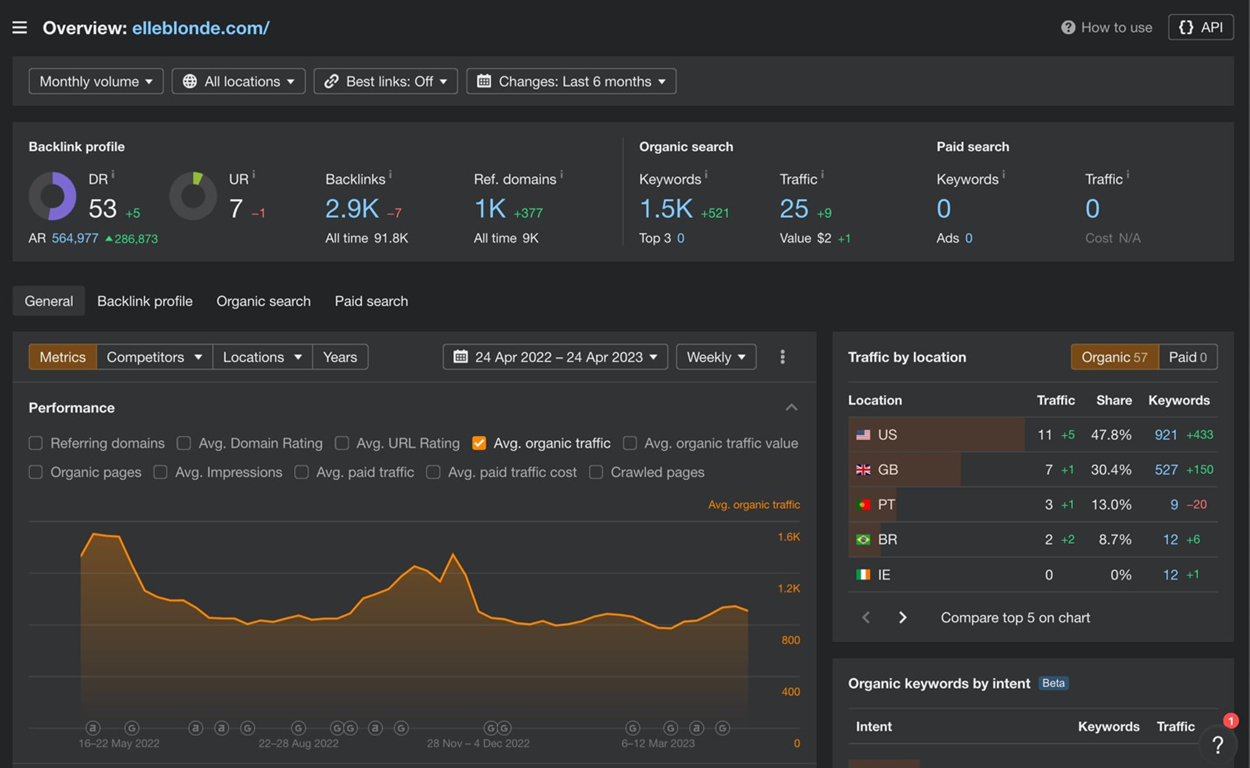Enable the Avg. URL Rating checkbox
The image size is (1250, 768).
pos(342,443)
